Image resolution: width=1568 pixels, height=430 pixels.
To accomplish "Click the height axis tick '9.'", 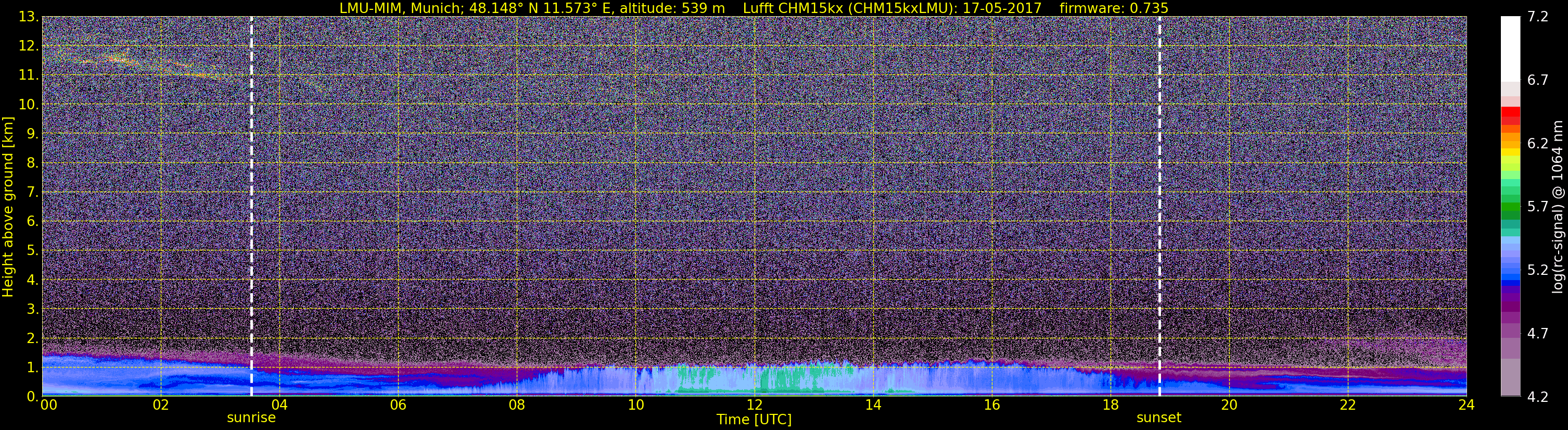I will (x=32, y=133).
